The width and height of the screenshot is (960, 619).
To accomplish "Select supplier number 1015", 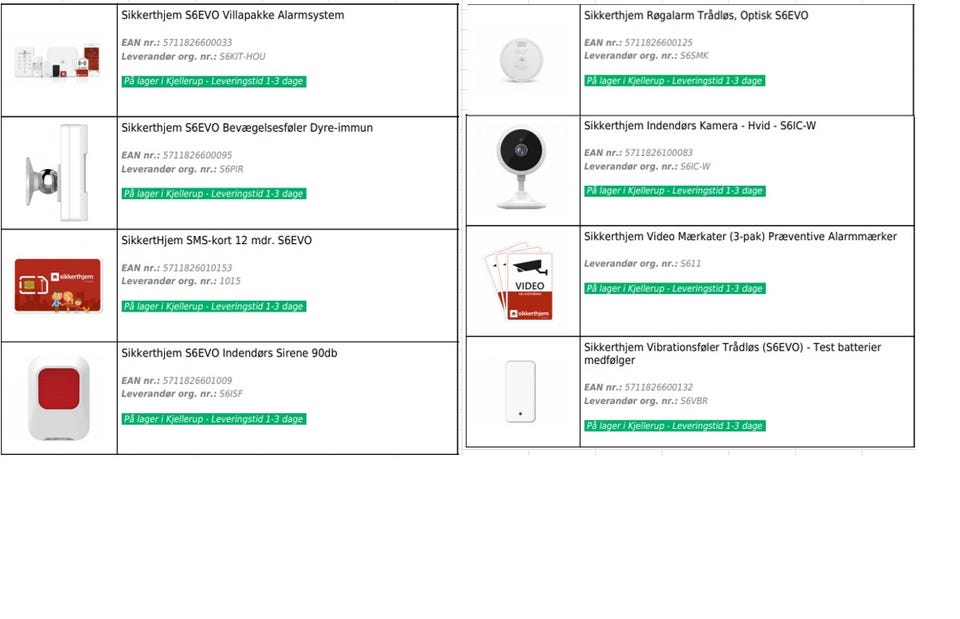I will [x=230, y=281].
